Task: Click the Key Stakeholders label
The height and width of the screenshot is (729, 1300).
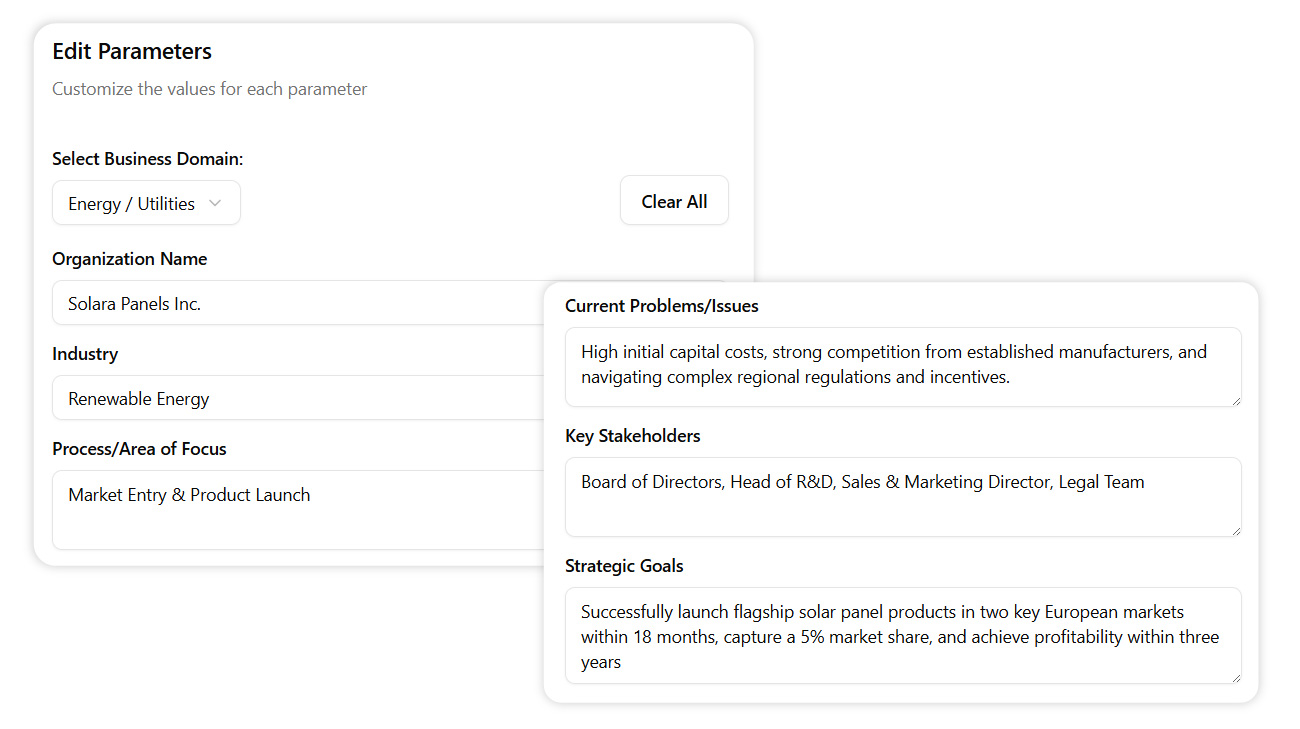Action: 632,436
